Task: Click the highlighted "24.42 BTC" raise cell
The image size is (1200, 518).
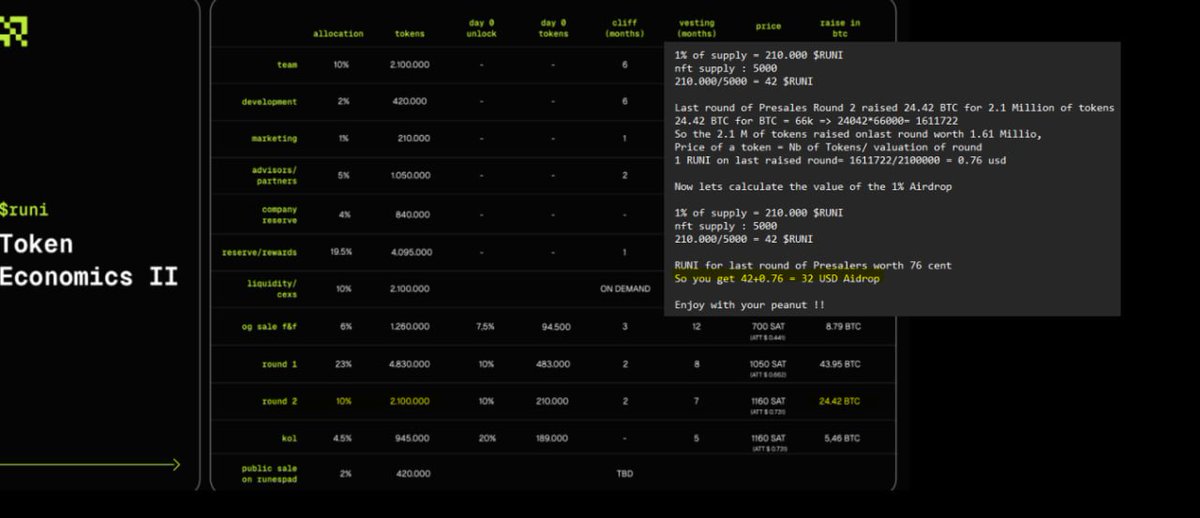Action: [x=839, y=401]
